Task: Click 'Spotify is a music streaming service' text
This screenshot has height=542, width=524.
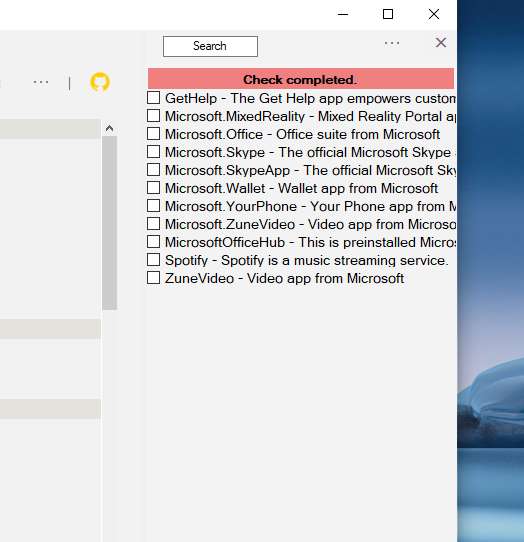Action: (335, 260)
